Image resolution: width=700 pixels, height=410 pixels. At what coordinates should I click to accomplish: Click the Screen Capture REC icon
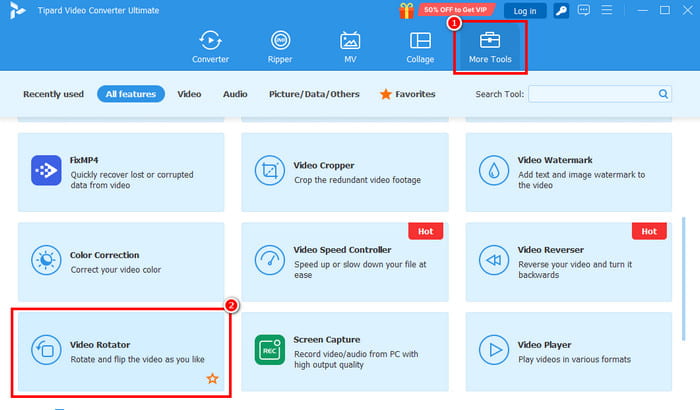point(270,350)
